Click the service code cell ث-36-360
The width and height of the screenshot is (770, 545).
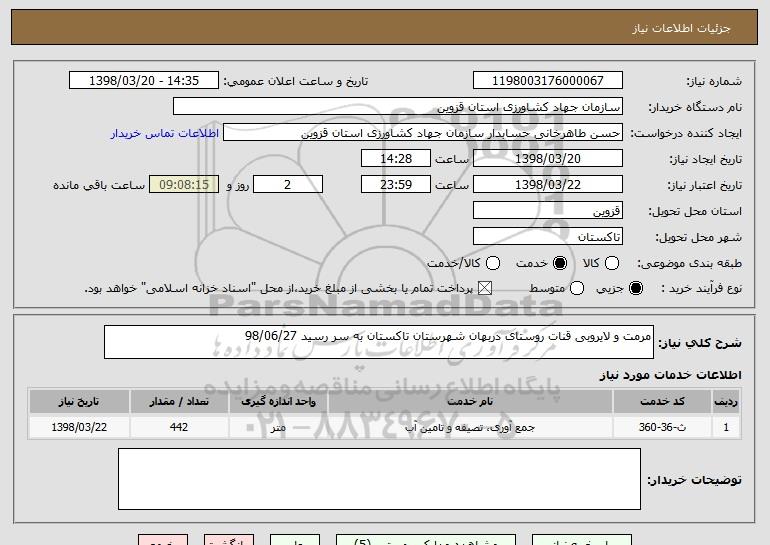coord(662,427)
